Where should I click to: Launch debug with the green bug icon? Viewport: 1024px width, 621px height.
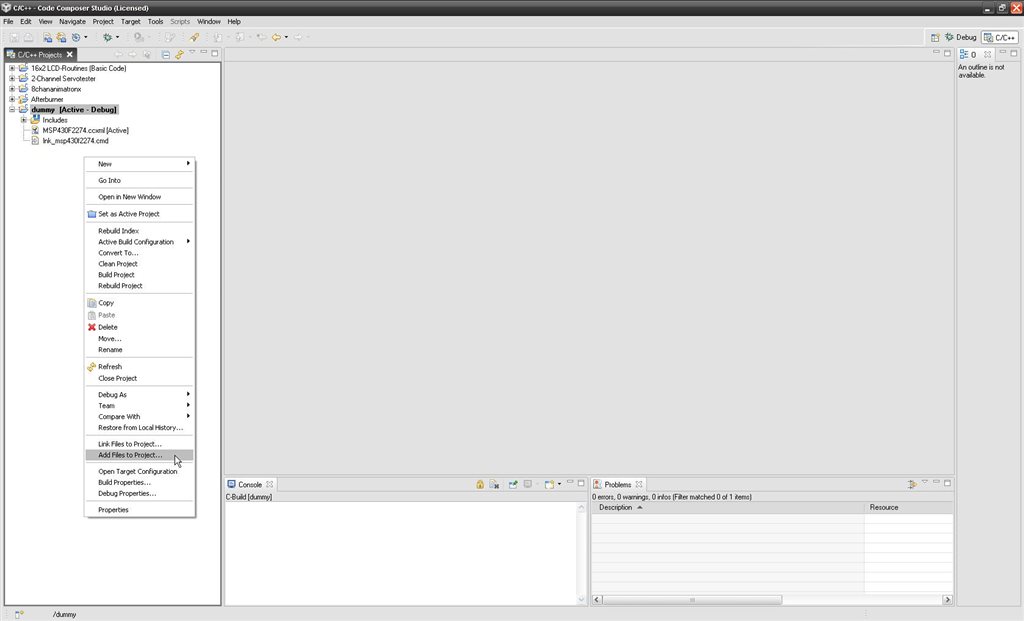(x=108, y=37)
